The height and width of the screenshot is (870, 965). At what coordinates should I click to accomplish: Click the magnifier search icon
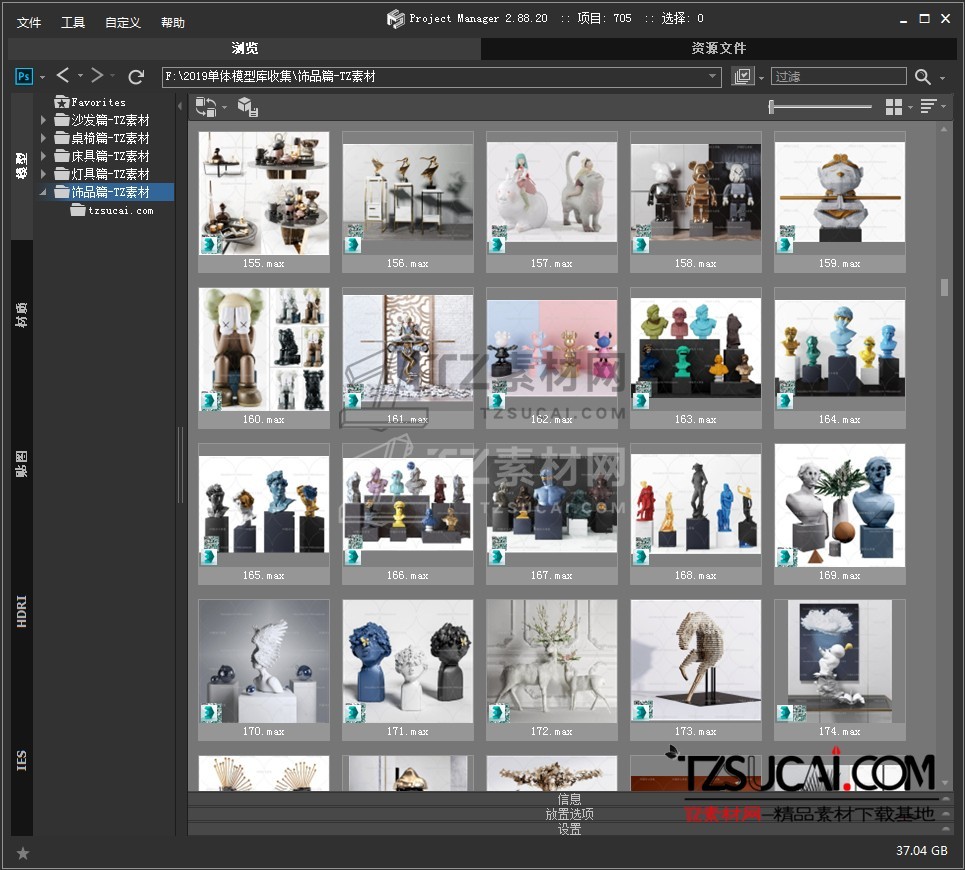coord(922,77)
